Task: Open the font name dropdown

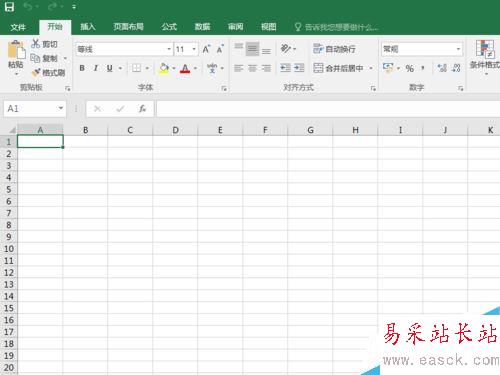Action: [169, 49]
